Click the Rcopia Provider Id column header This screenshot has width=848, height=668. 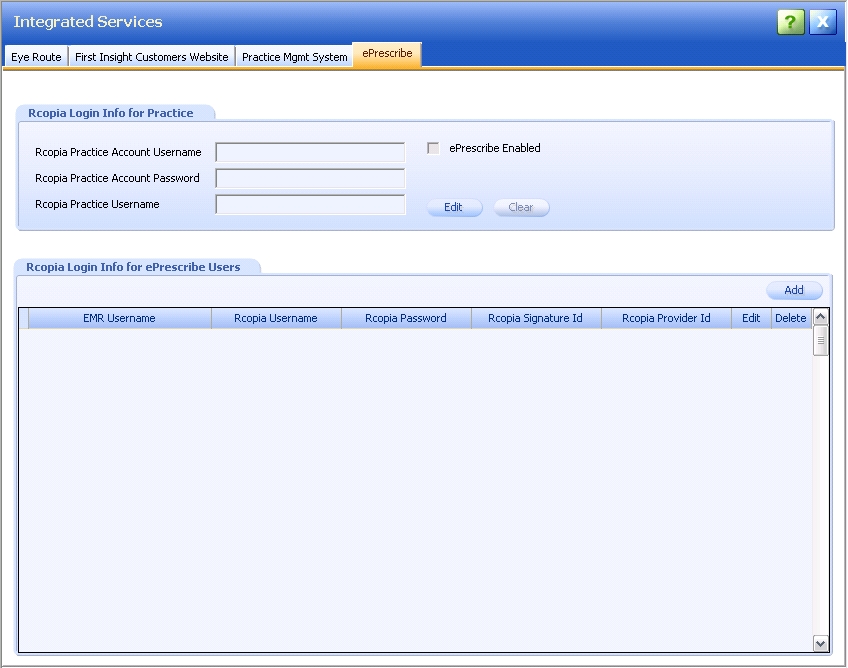(666, 318)
